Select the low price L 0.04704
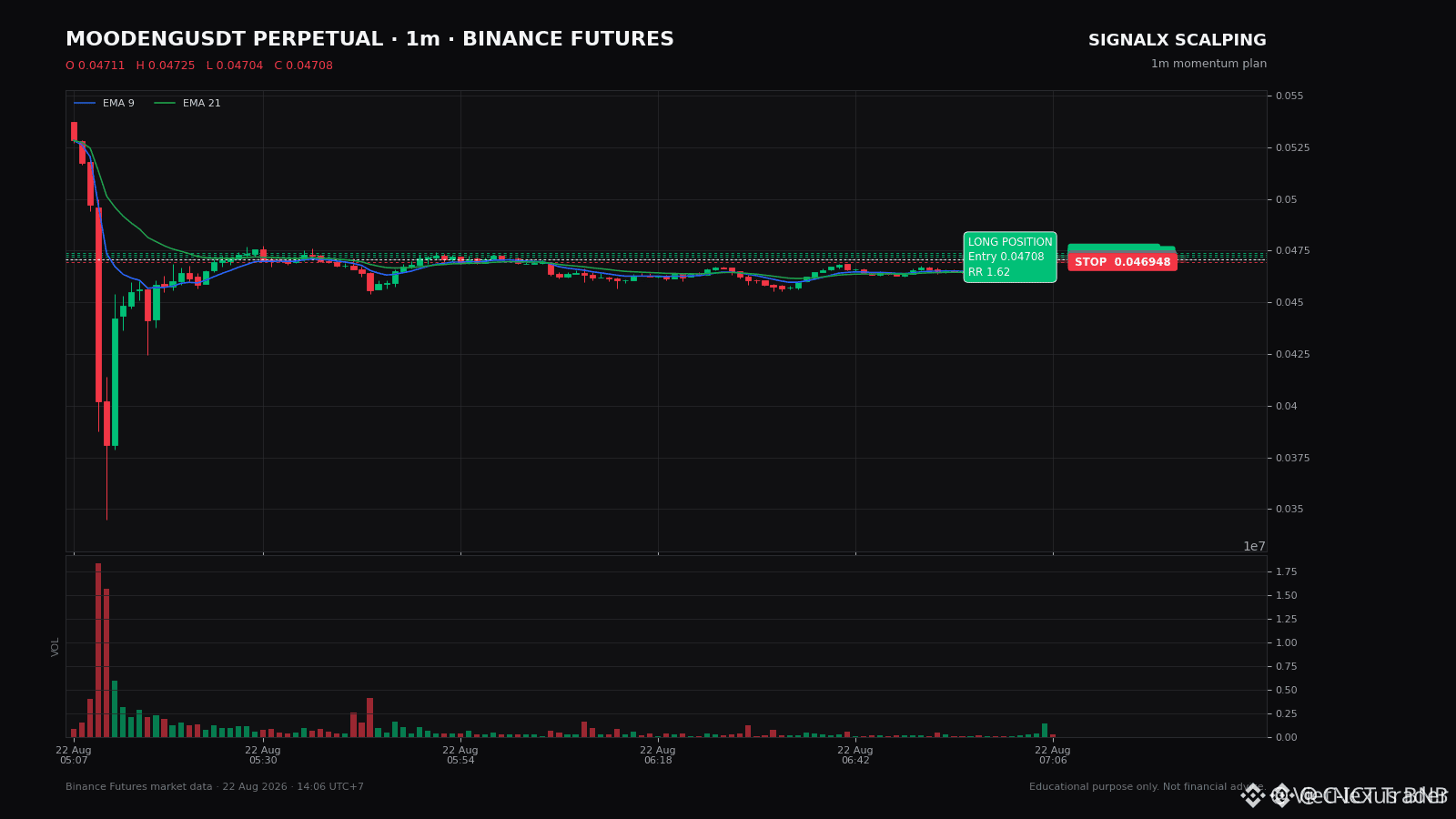The width and height of the screenshot is (1456, 819). (x=235, y=66)
